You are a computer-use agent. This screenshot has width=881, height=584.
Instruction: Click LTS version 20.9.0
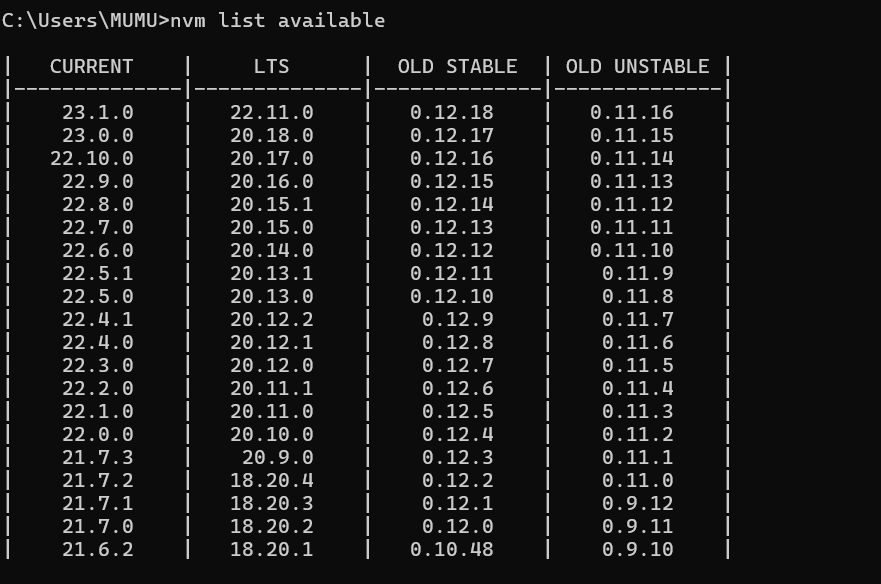coord(277,457)
